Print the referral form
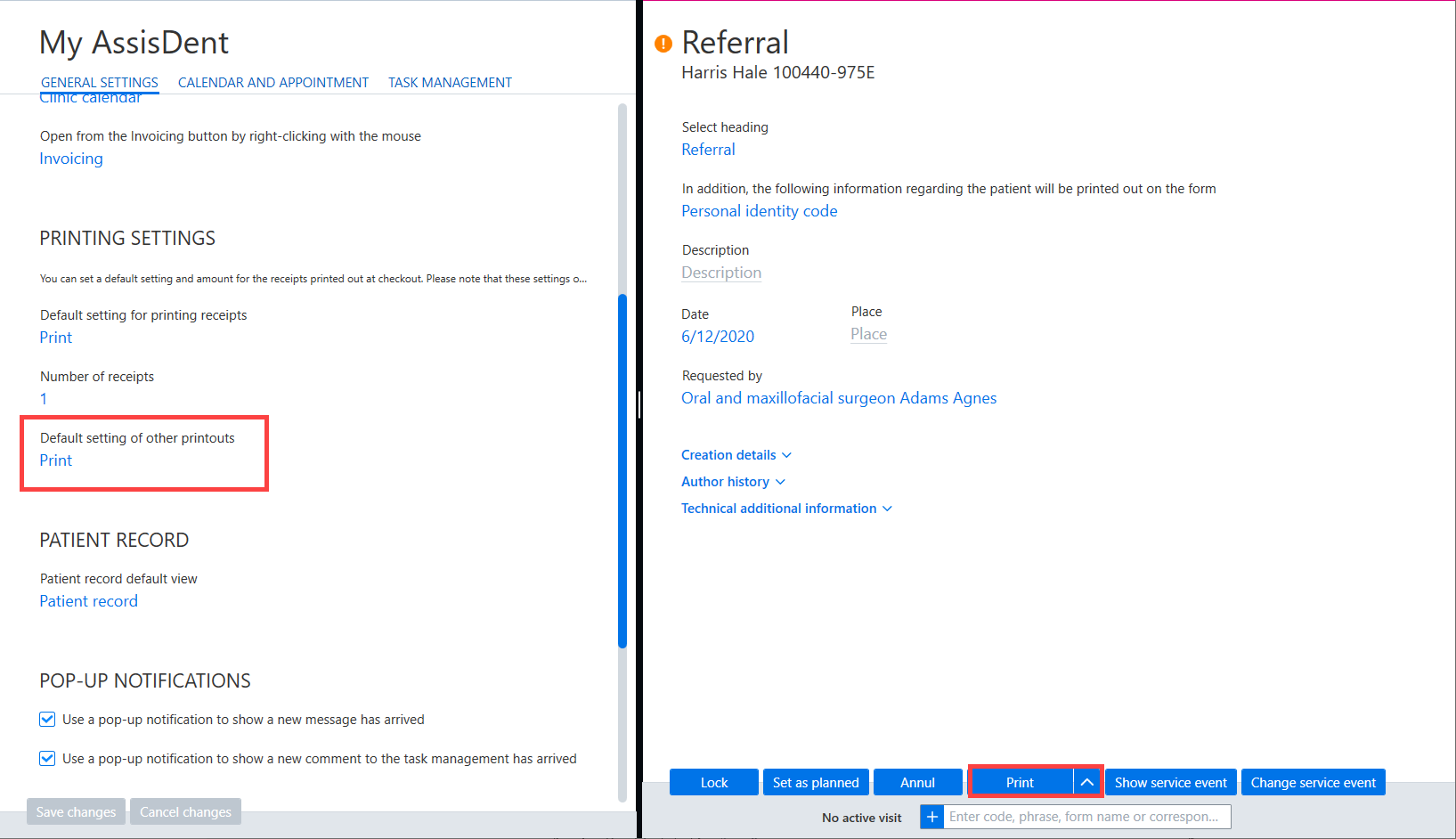Viewport: 1456px width, 839px height. point(1021,782)
